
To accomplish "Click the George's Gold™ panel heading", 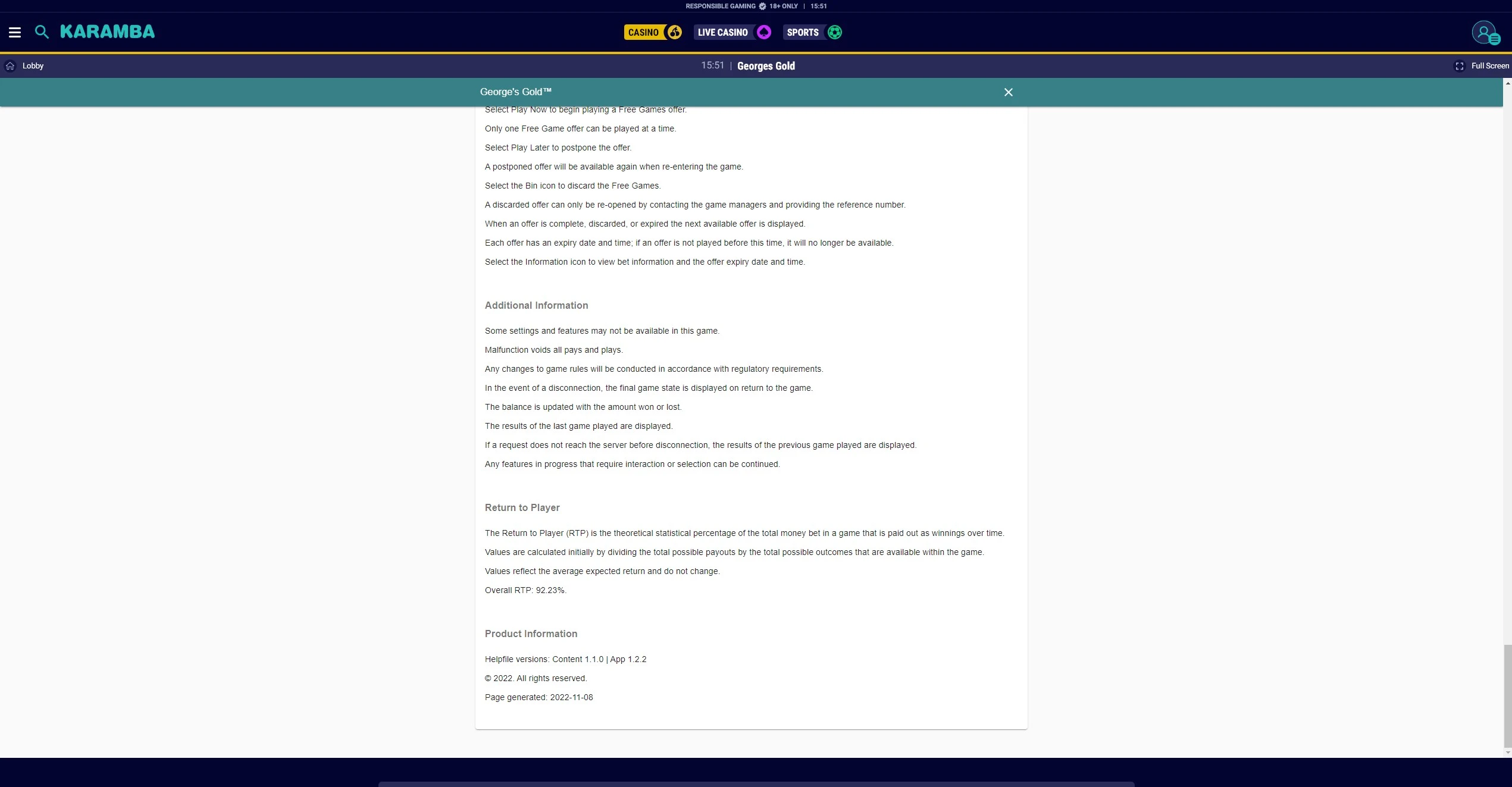I will point(516,92).
